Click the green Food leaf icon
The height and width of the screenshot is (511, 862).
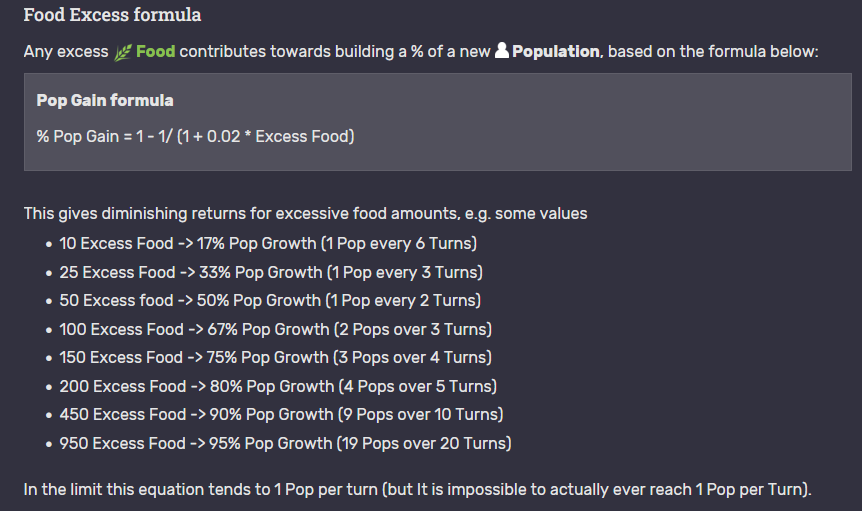click(x=123, y=52)
